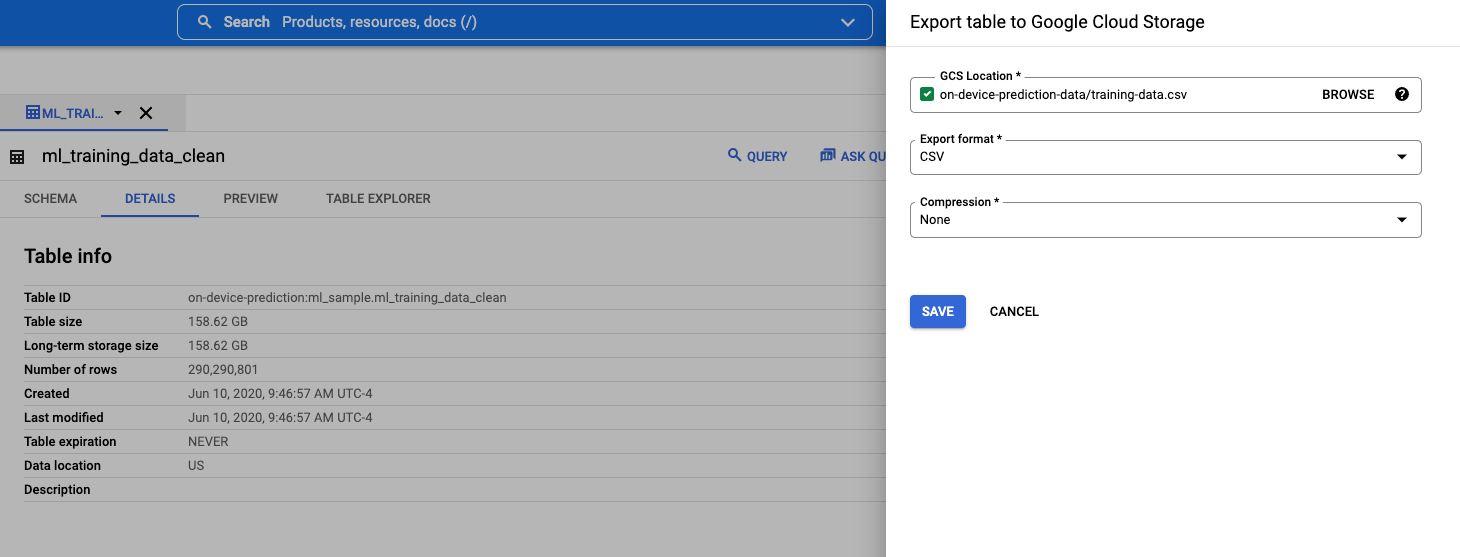This screenshot has height=557, width=1460.
Task: Click the table icon in ML_TRAI tab
Action: pos(32,113)
